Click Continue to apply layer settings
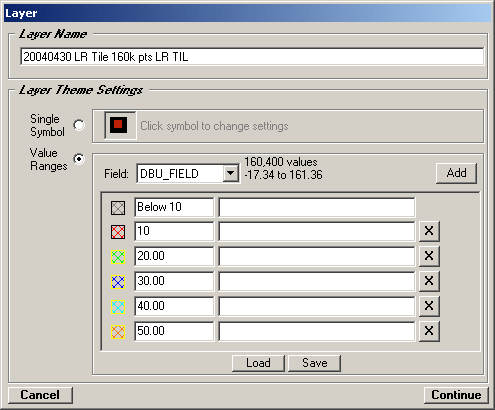This screenshot has width=495, height=410. (x=456, y=395)
